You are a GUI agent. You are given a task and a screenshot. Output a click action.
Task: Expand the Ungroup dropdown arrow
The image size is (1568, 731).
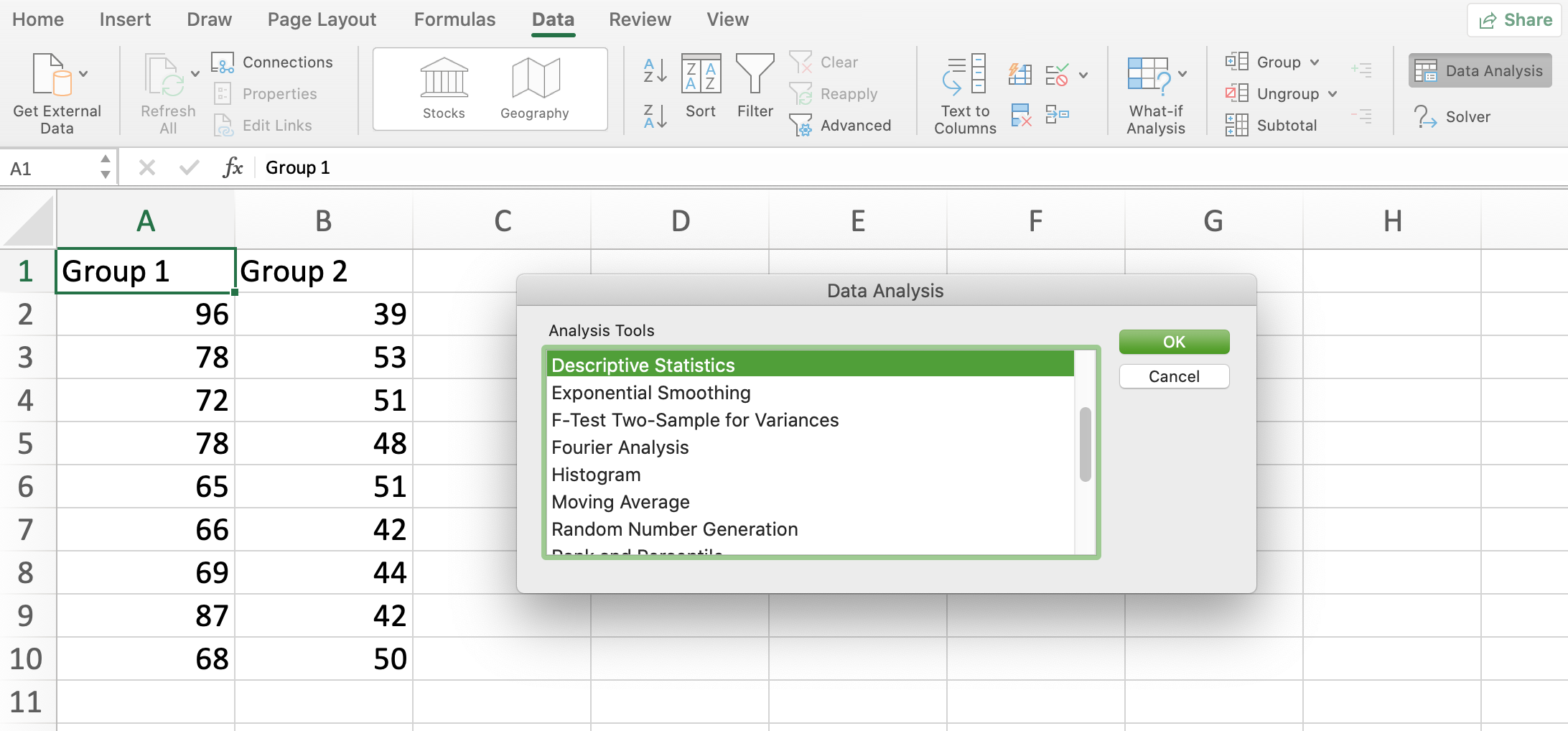tap(1333, 94)
